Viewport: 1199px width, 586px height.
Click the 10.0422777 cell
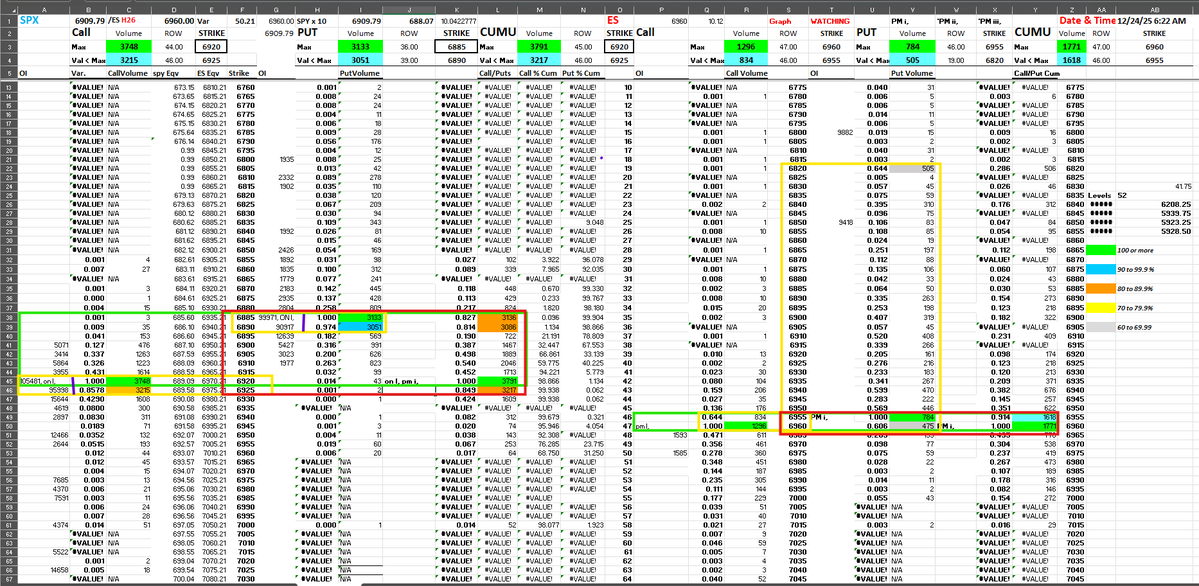point(459,21)
